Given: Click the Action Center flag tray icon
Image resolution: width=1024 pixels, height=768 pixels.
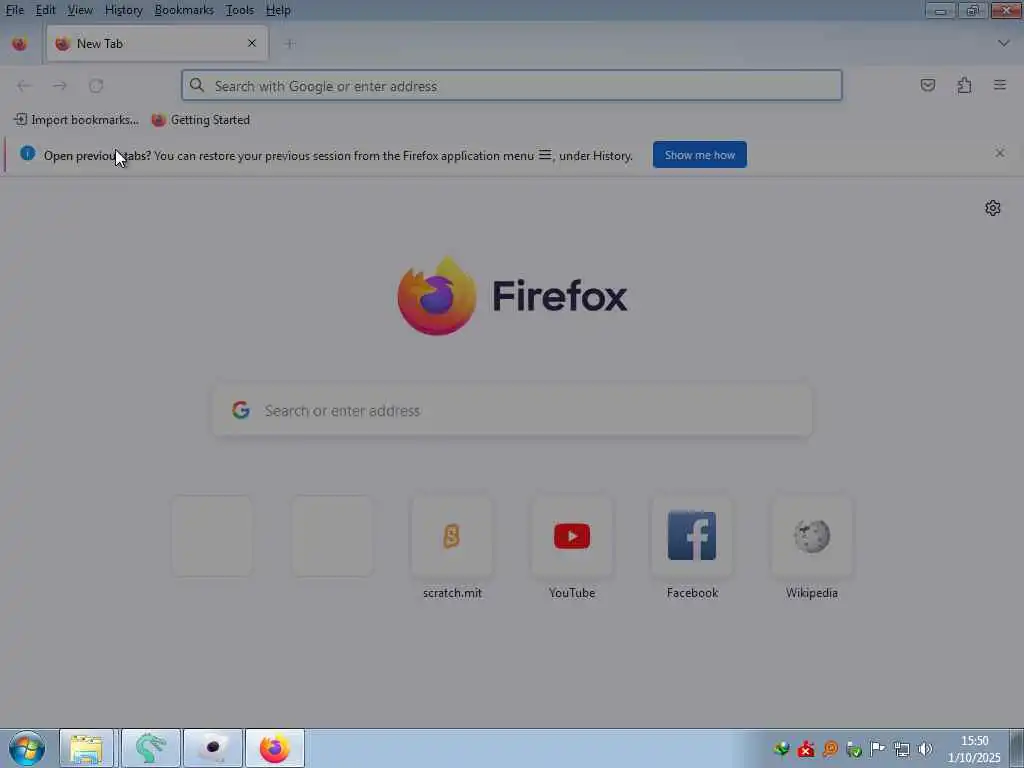Looking at the screenshot, I should [877, 749].
